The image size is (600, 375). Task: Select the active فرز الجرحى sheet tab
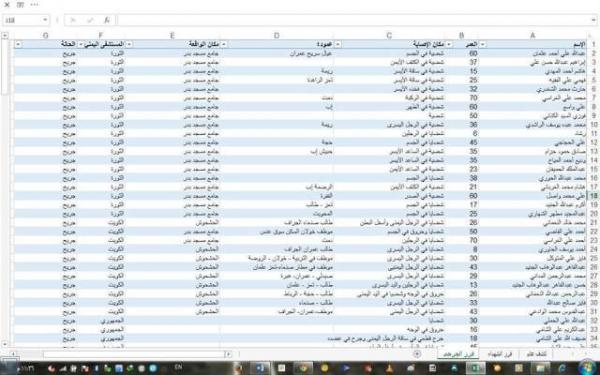458,354
